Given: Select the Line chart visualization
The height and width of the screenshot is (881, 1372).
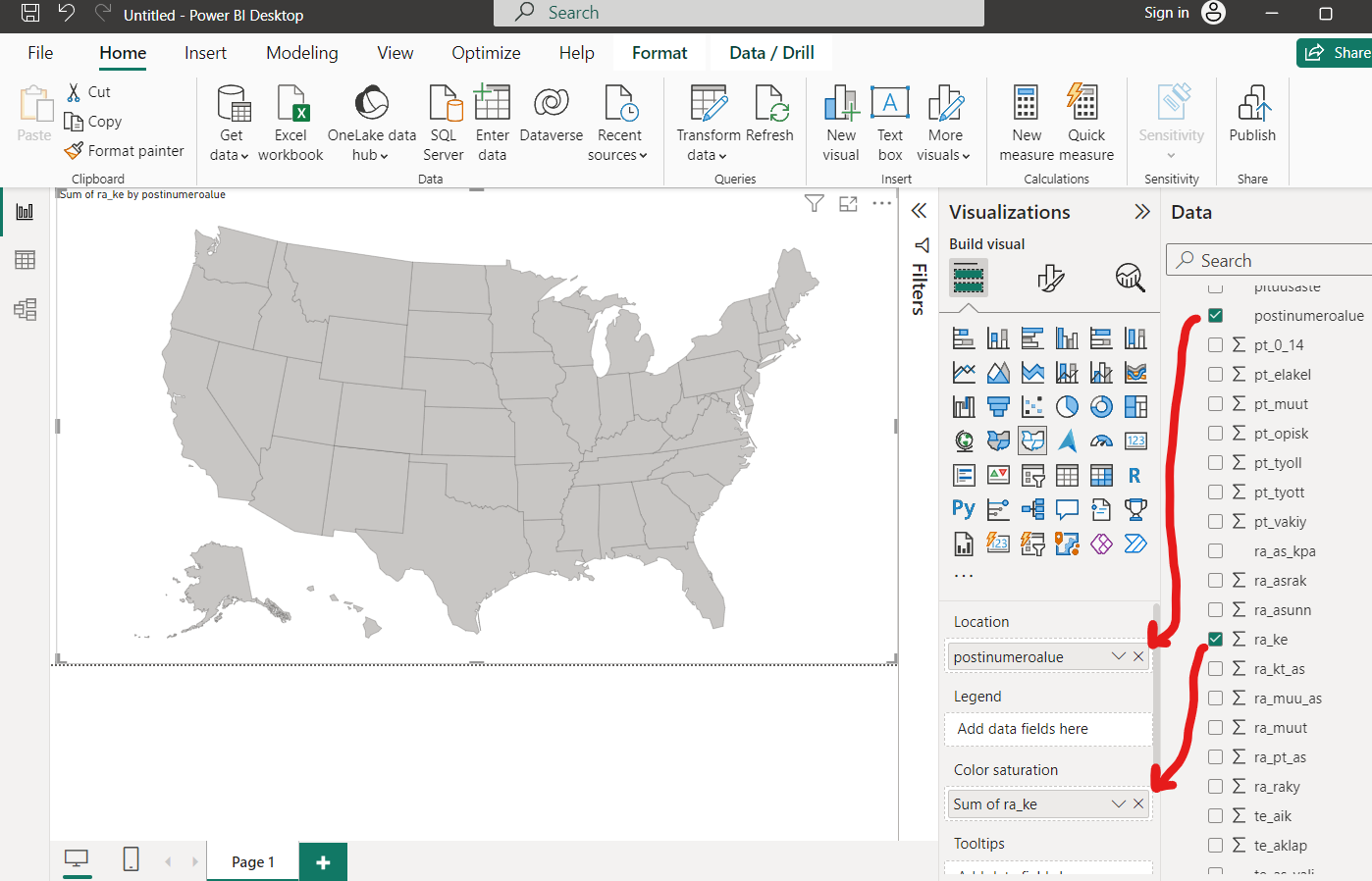Looking at the screenshot, I should pos(964,373).
